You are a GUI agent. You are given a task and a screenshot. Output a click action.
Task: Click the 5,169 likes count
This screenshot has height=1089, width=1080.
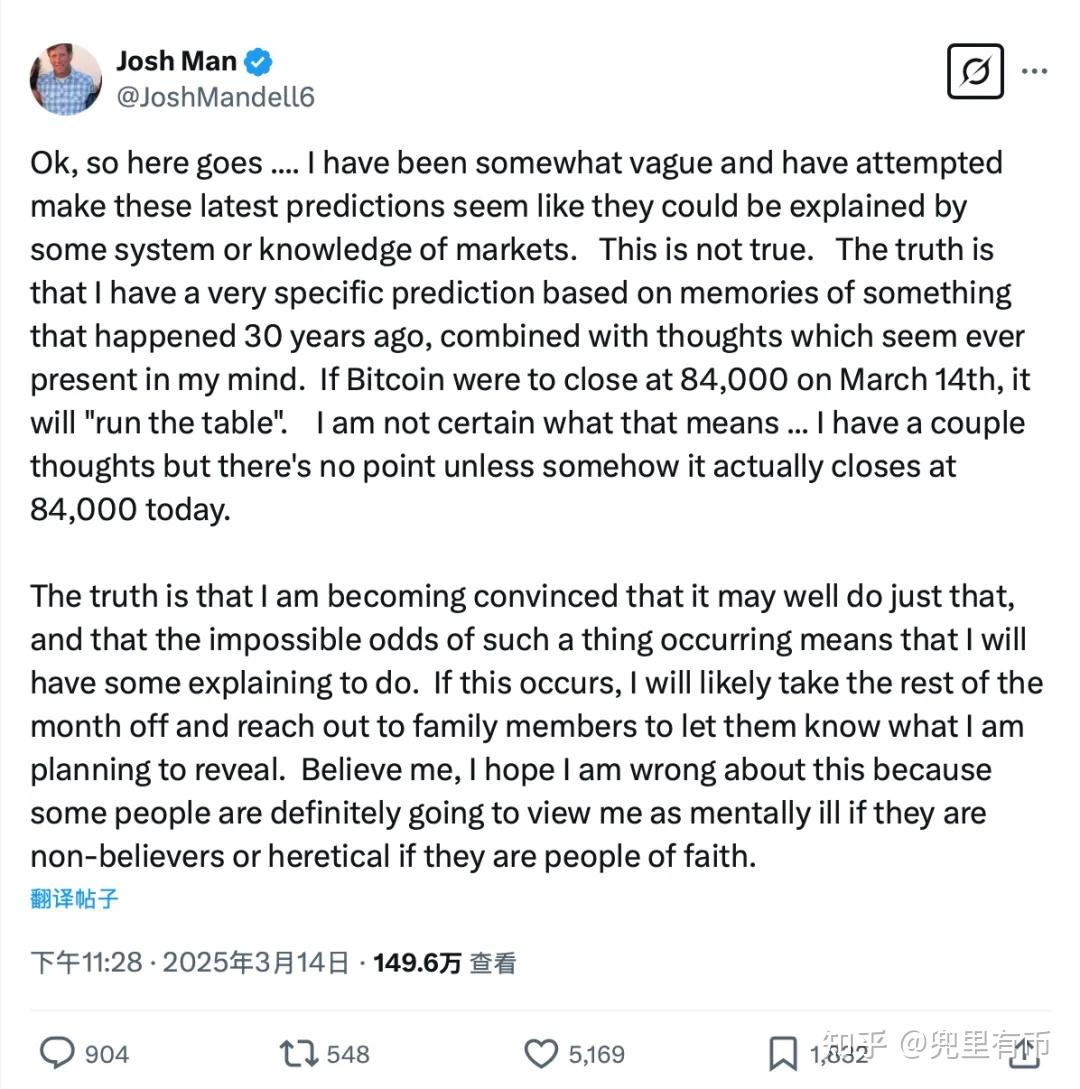click(x=596, y=1054)
